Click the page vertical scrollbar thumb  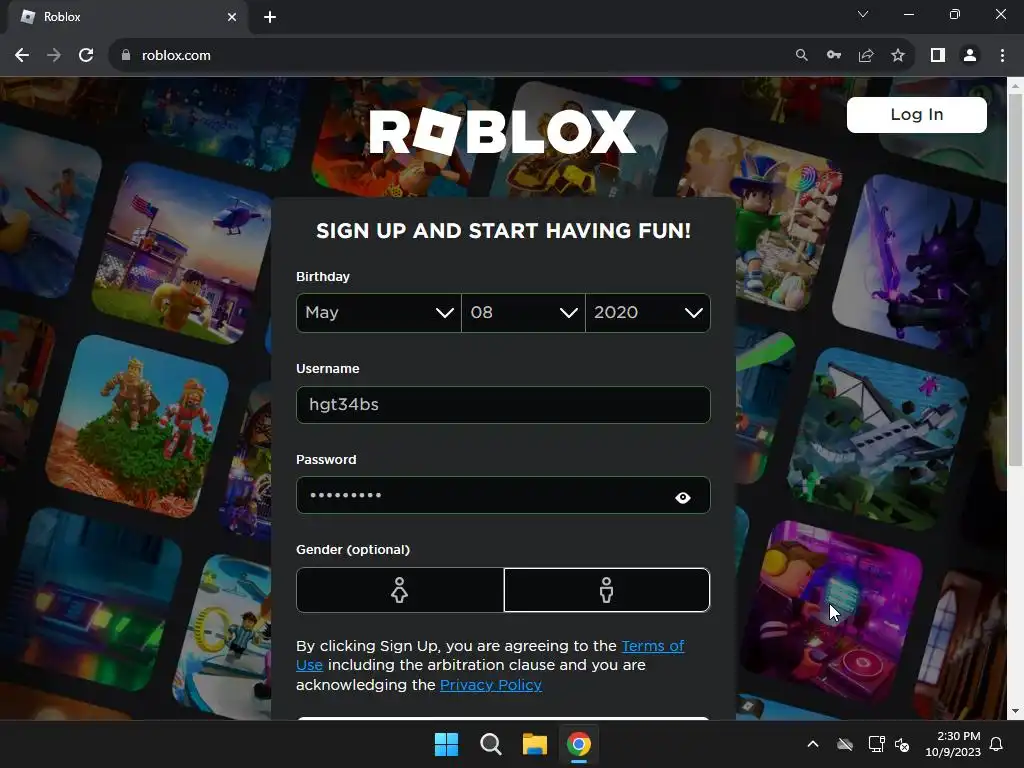click(x=1015, y=280)
